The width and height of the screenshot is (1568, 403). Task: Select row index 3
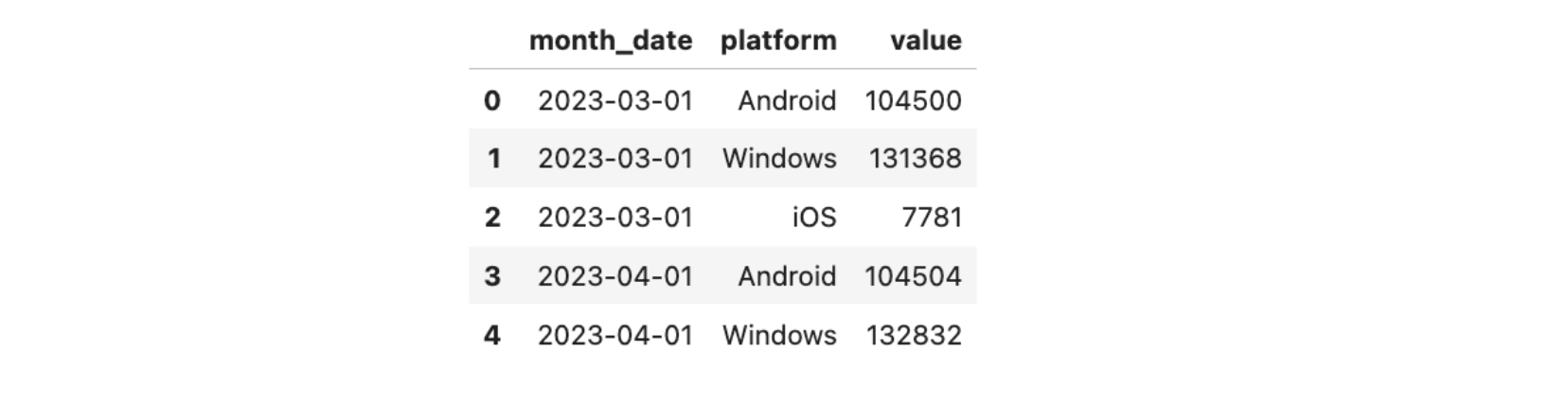point(492,276)
